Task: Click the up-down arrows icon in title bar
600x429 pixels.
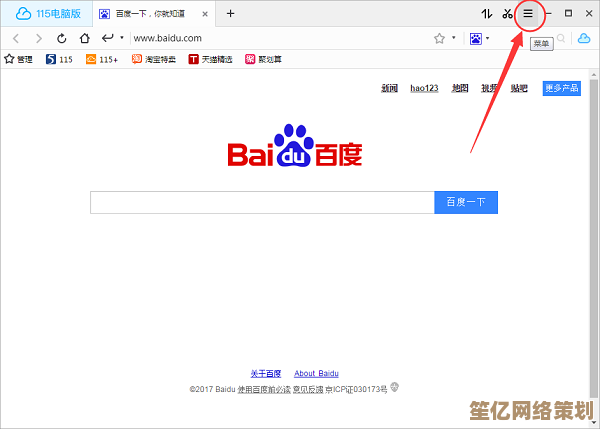Action: pos(486,14)
